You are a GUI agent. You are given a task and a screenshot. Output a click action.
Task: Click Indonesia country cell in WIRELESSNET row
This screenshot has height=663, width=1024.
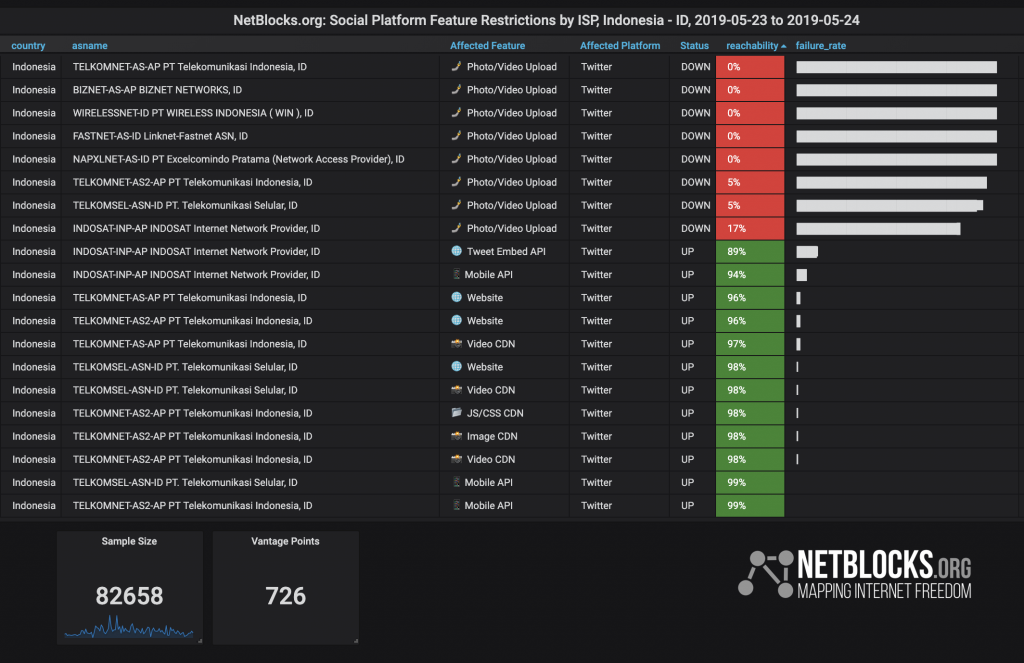[34, 113]
